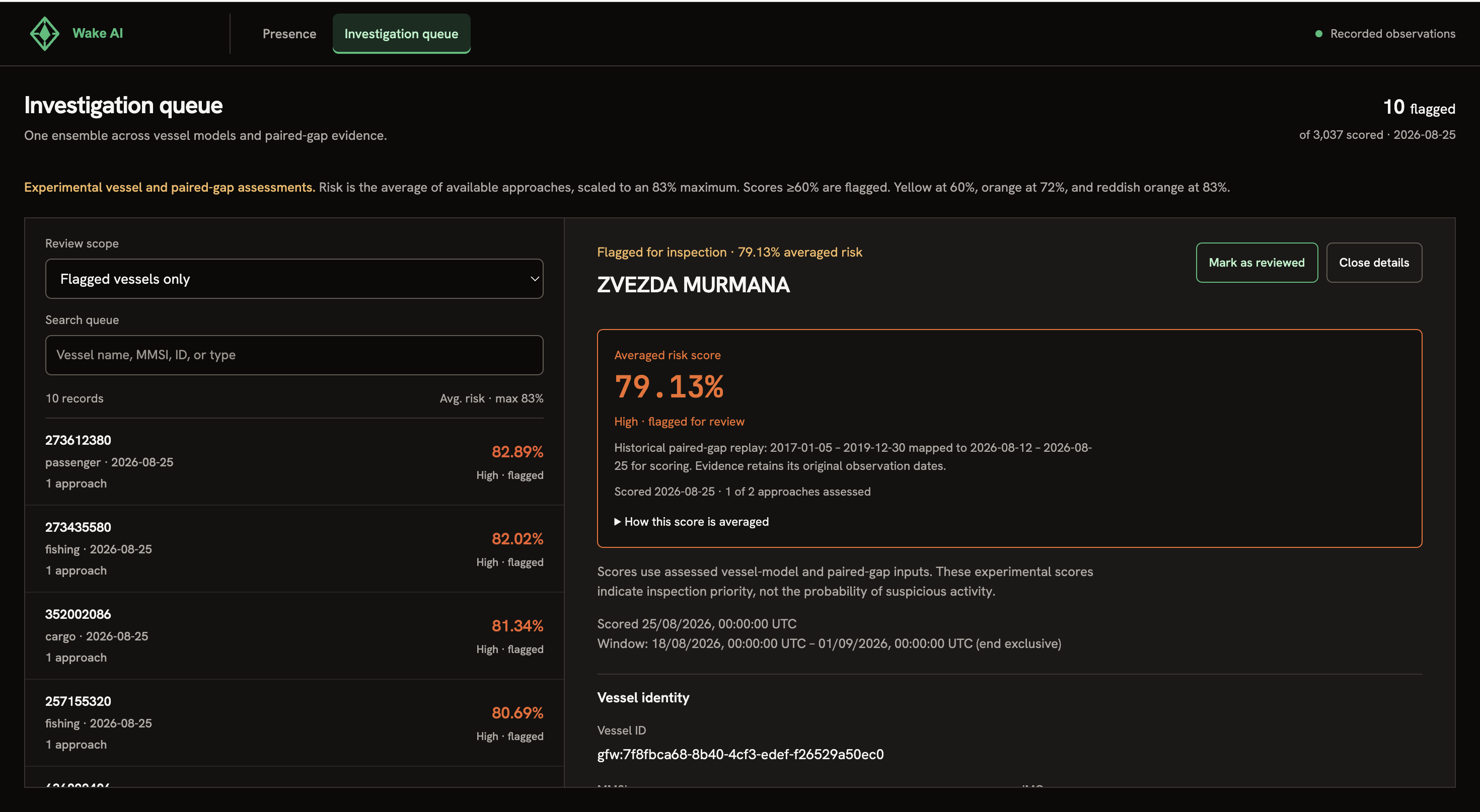The width and height of the screenshot is (1480, 812).
Task: Expand How this score is averaged
Action: (x=691, y=521)
